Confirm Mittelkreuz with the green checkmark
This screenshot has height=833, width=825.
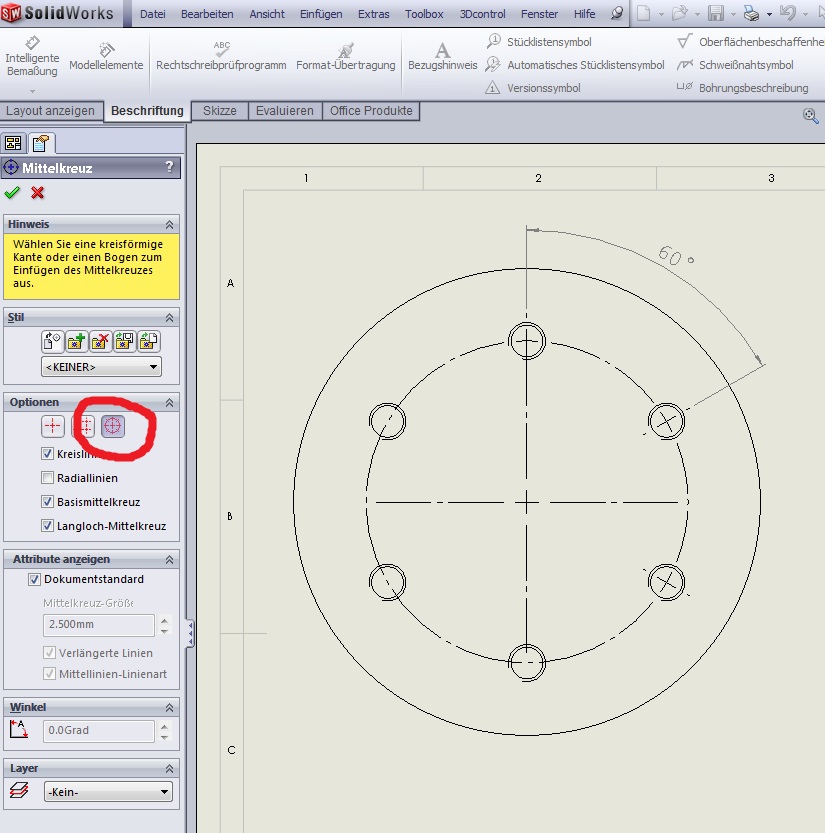click(x=12, y=193)
